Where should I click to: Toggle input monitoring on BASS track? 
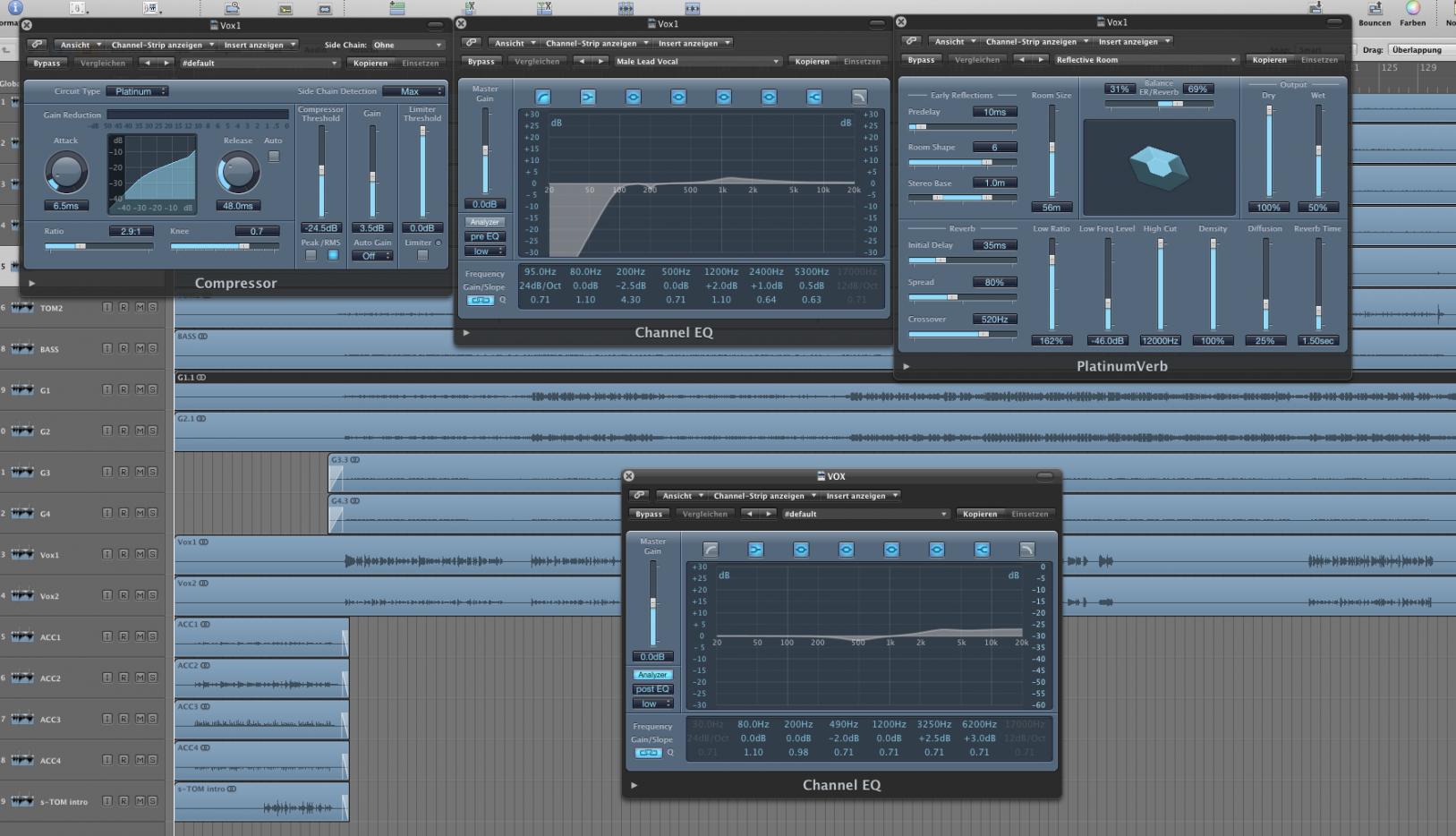[107, 348]
